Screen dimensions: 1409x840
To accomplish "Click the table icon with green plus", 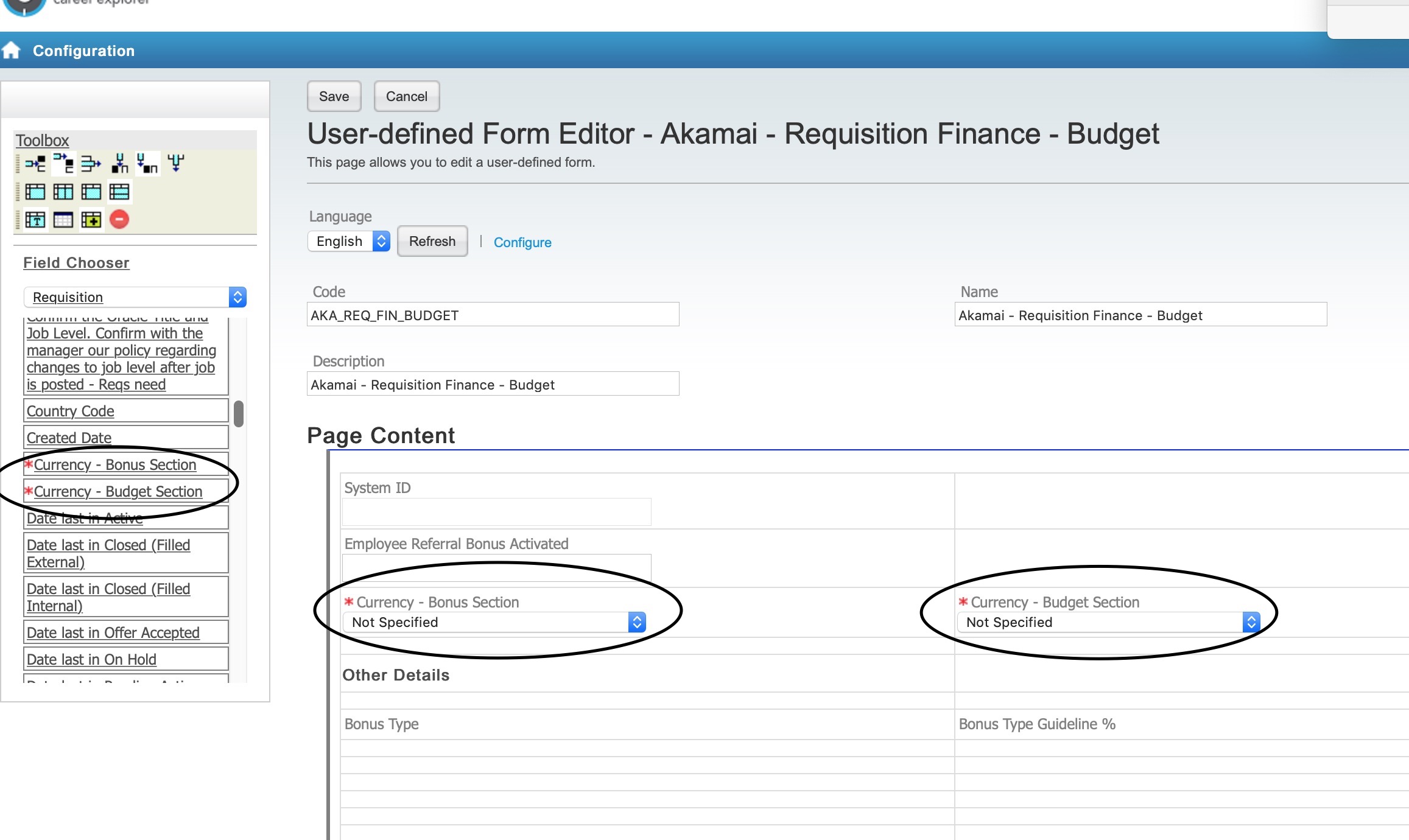I will click(91, 220).
